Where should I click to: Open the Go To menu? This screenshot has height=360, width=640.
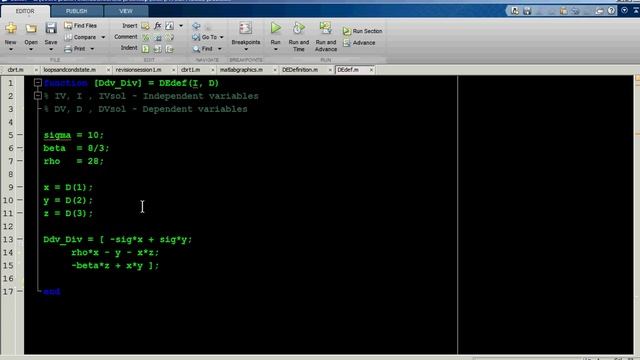[209, 37]
